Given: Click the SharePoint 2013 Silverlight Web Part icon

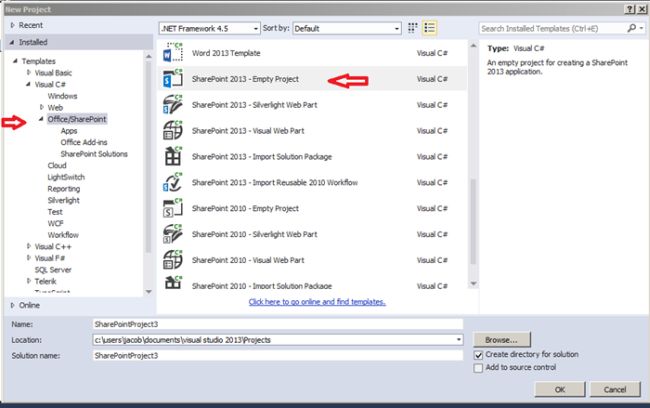Looking at the screenshot, I should pos(173,104).
